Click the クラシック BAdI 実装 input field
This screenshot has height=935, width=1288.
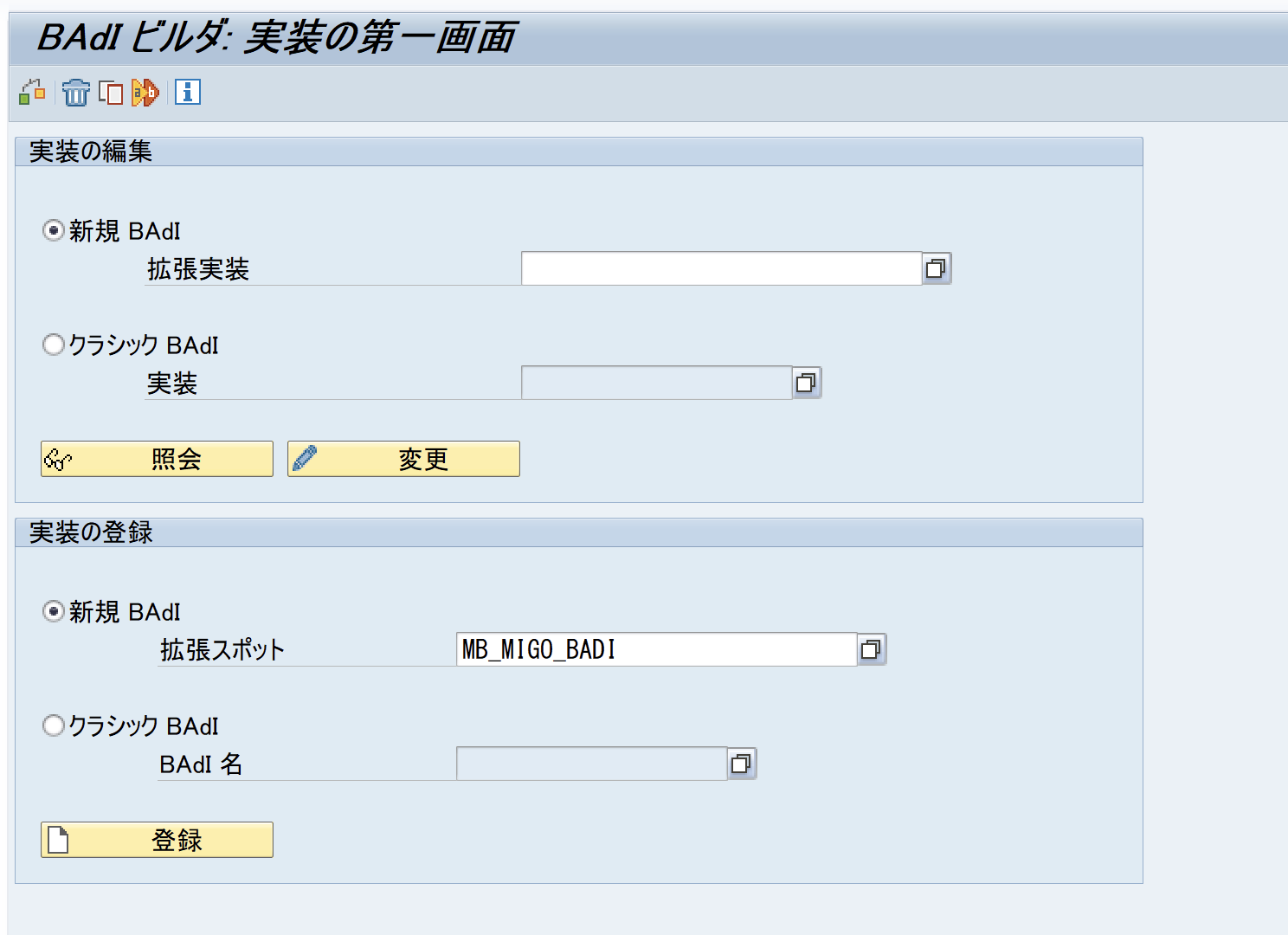[655, 383]
